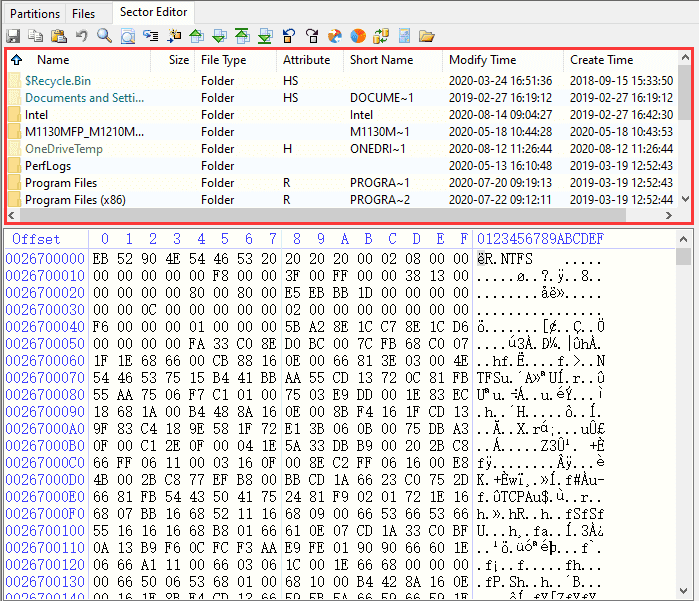The width and height of the screenshot is (699, 601).
Task: Open the Find magnifying glass tool
Action: coord(104,36)
